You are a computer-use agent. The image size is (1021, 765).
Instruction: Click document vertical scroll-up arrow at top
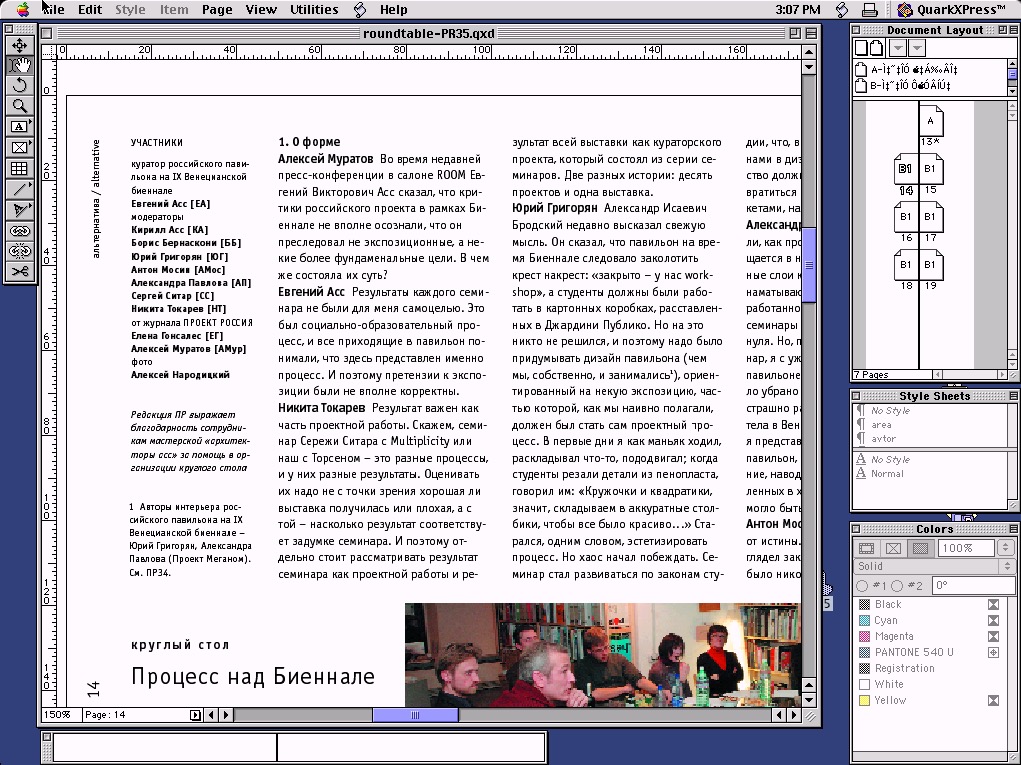click(809, 51)
